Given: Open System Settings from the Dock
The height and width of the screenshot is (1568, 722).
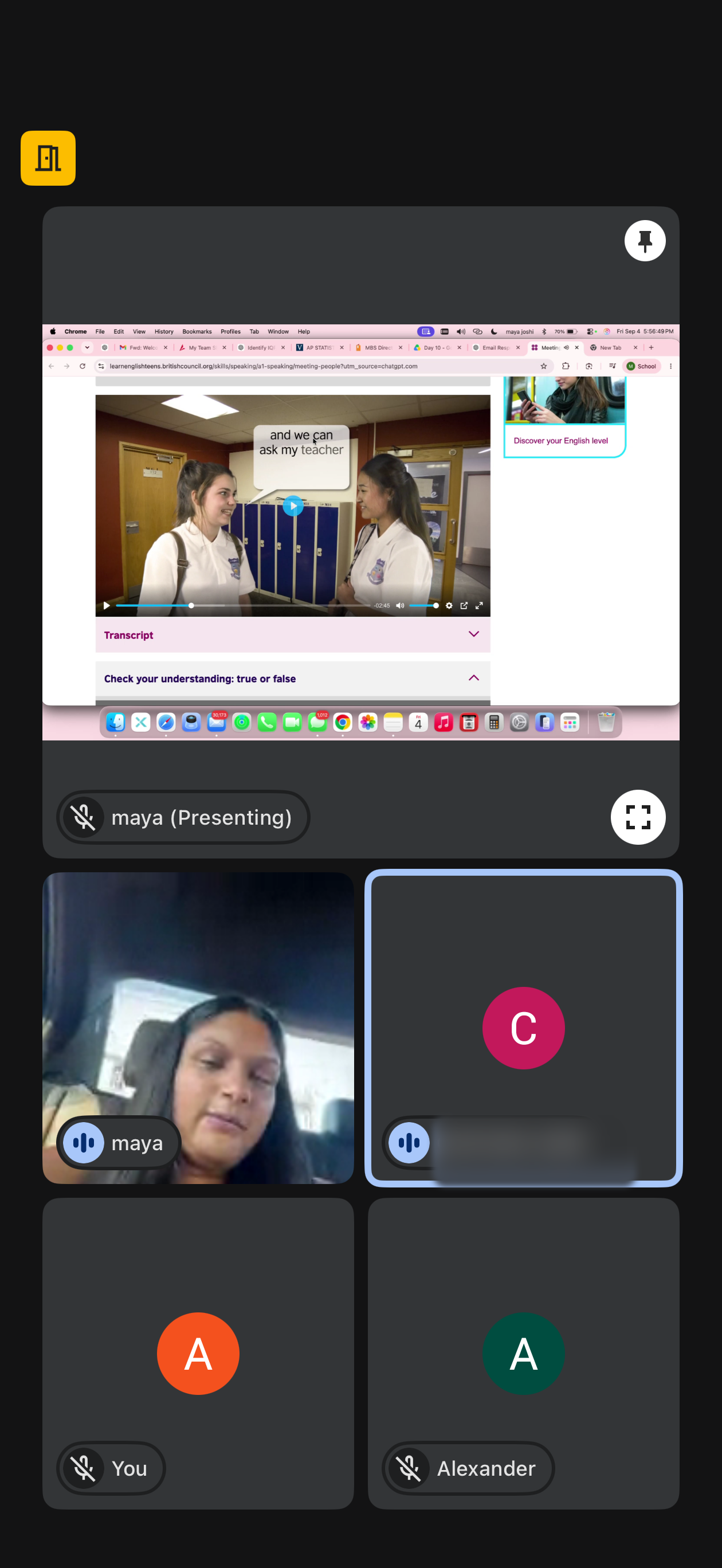Looking at the screenshot, I should coord(519,723).
